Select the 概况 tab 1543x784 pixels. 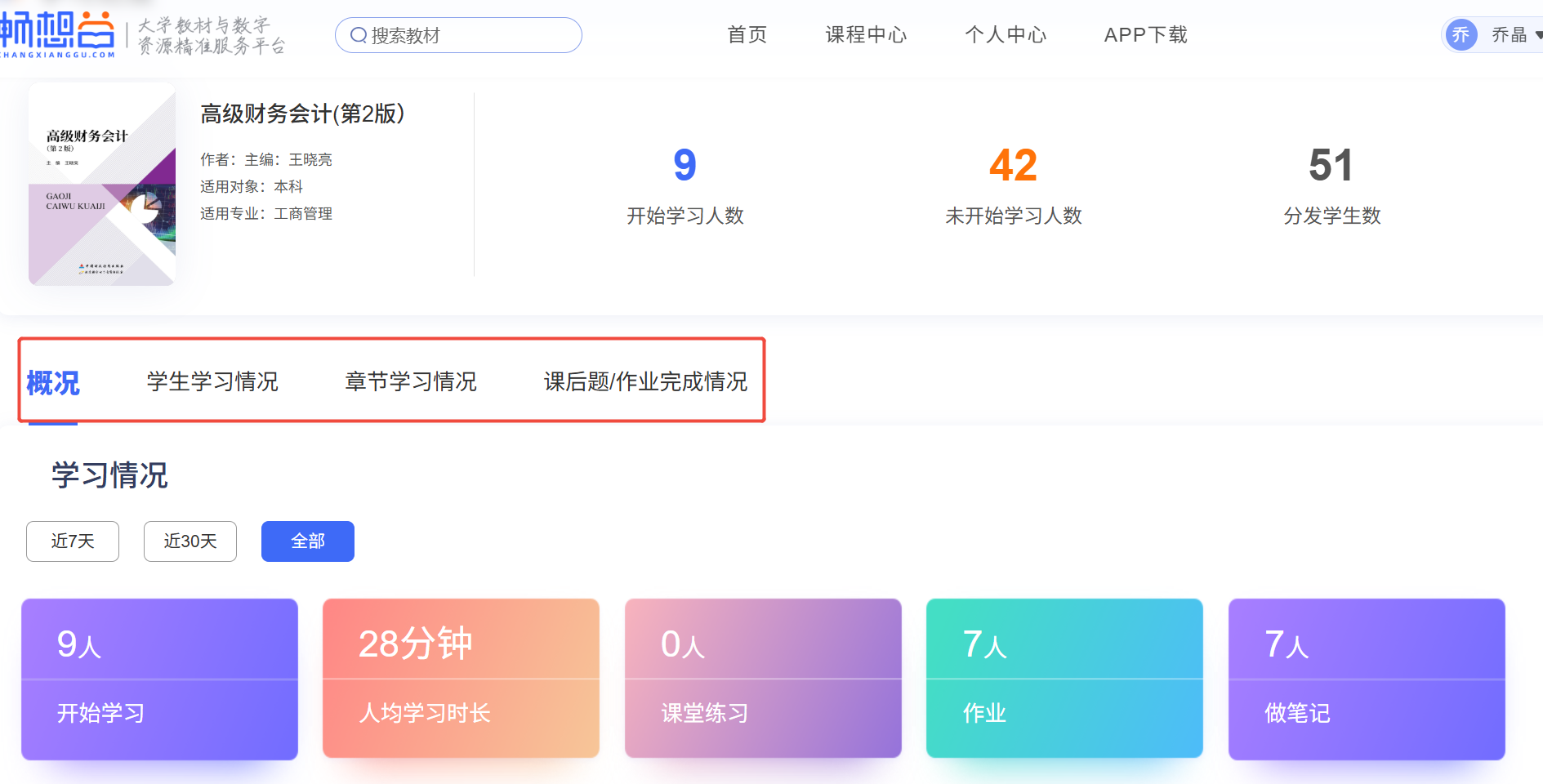tap(53, 382)
